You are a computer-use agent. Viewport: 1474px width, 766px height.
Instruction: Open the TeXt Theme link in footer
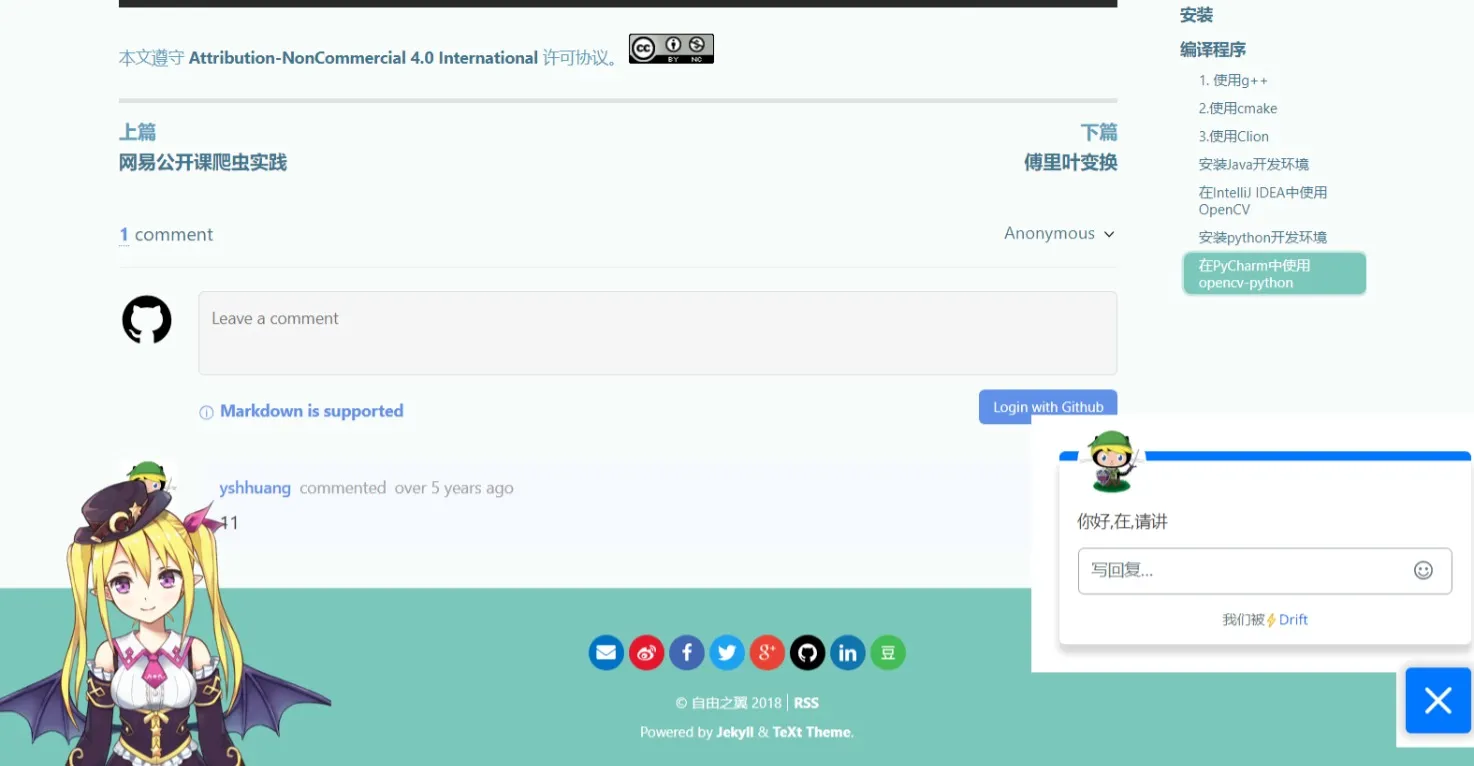pos(811,732)
